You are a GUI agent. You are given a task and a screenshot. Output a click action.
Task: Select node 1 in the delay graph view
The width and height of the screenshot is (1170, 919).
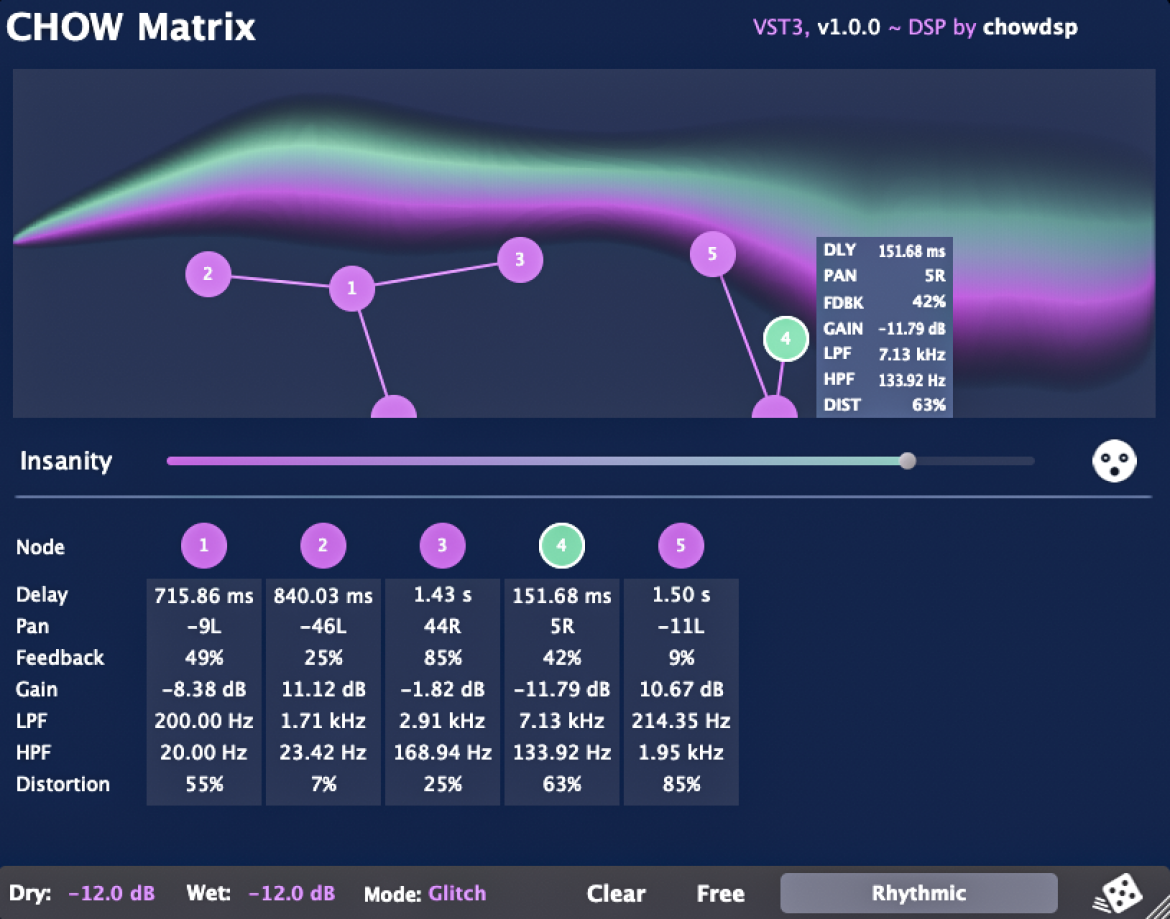pyautogui.click(x=351, y=289)
